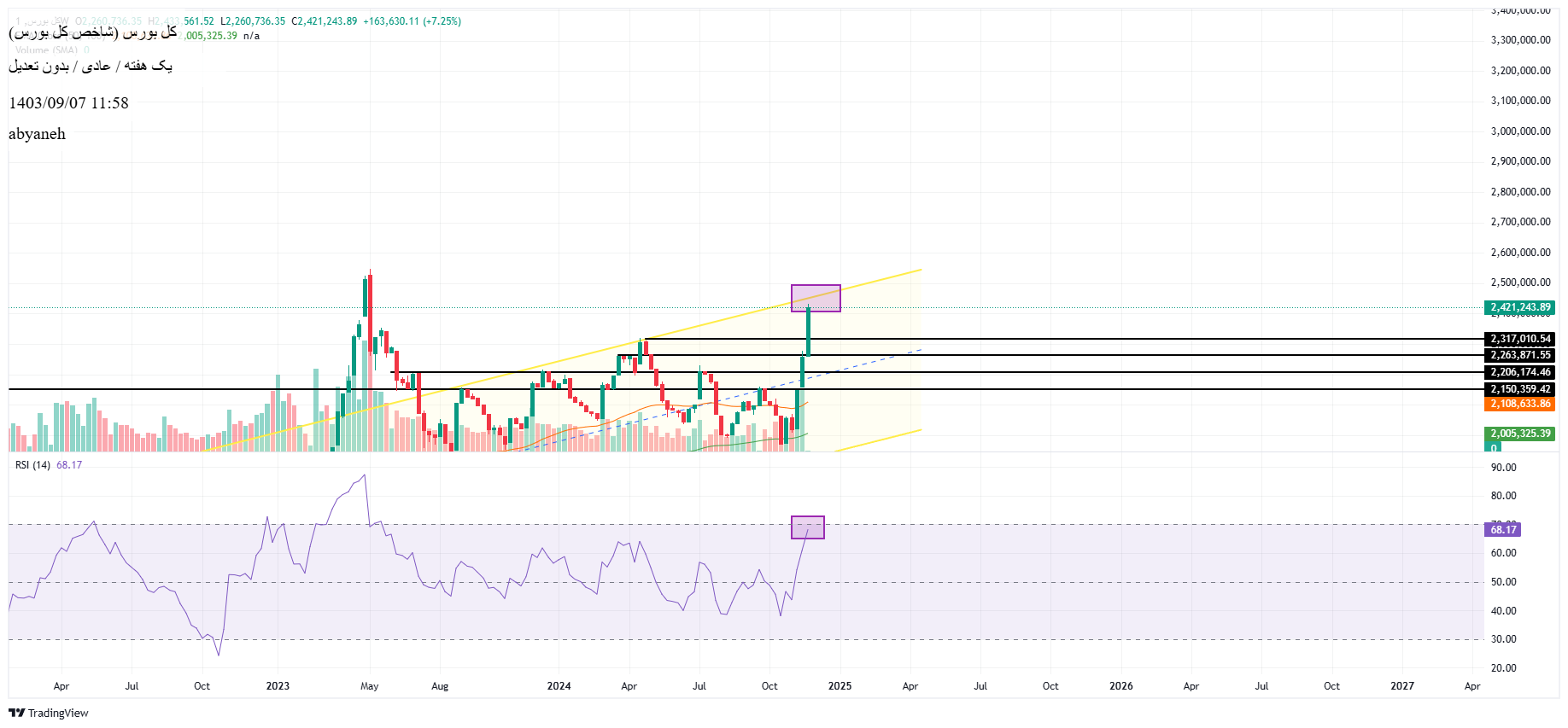Click the 2024 label on time axis

coord(559,686)
